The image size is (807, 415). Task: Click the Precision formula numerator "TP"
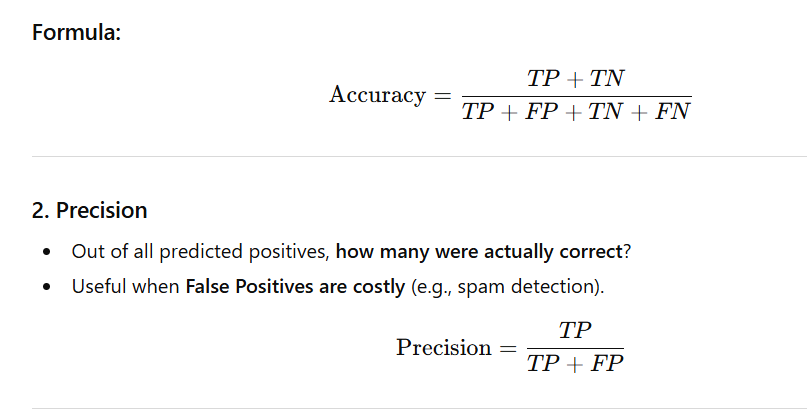[x=575, y=331]
